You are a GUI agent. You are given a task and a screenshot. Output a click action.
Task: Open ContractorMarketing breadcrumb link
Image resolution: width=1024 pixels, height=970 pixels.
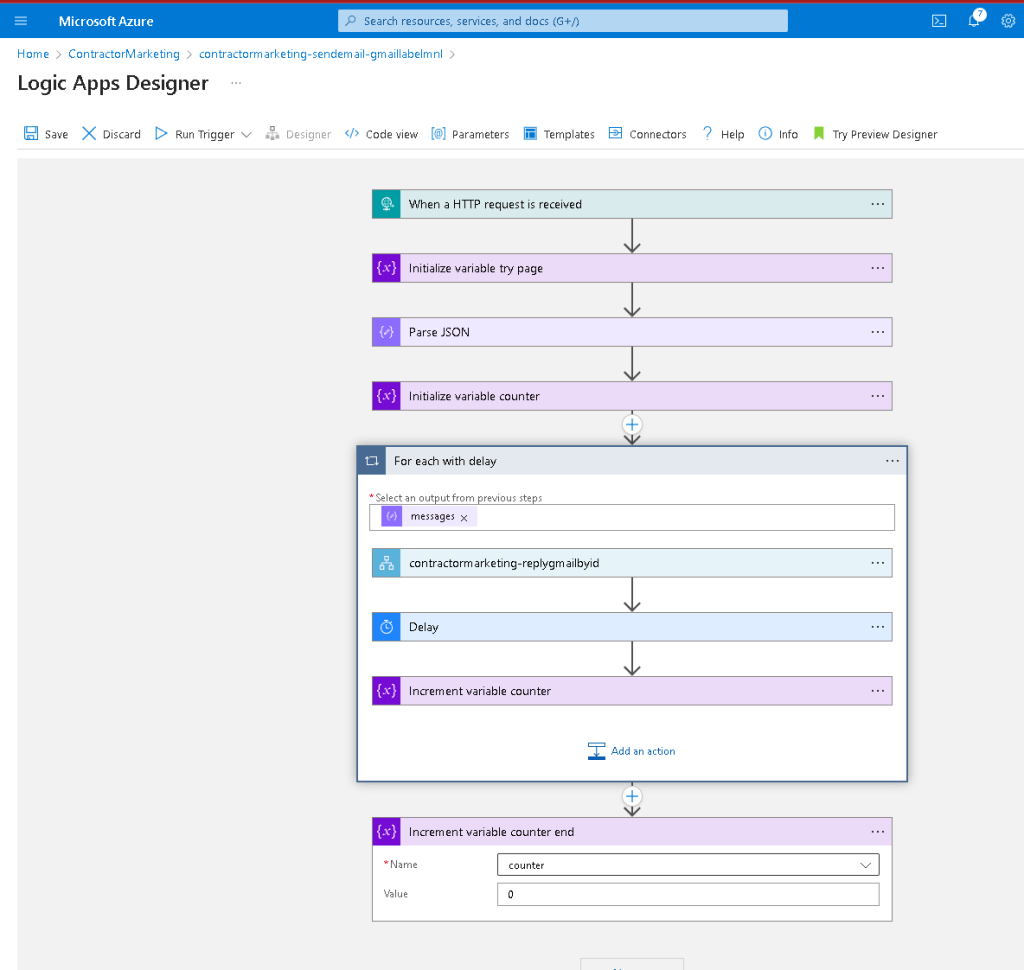pos(124,54)
